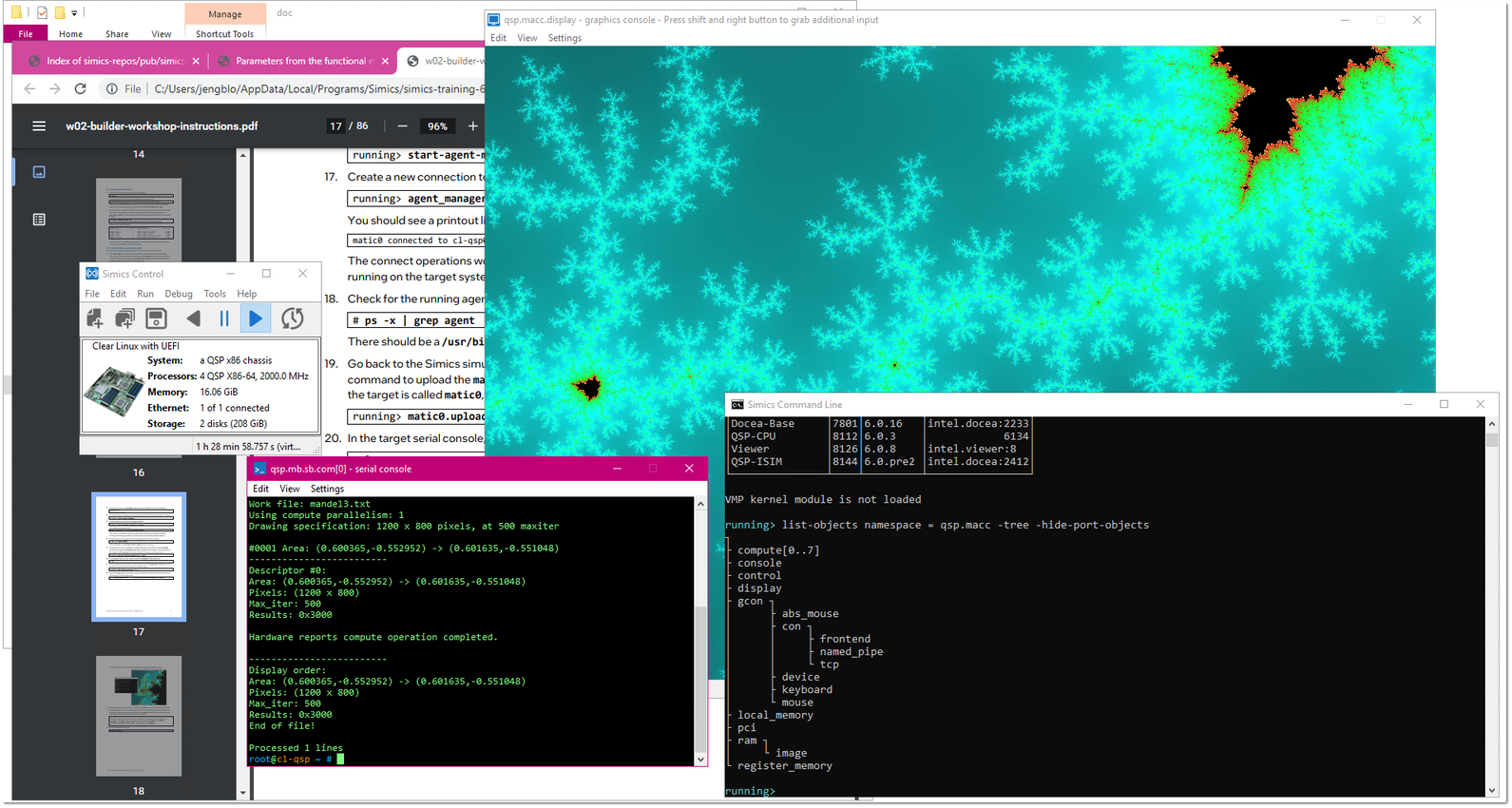
Task: Click the reverse run arrow icon
Action: (x=194, y=319)
